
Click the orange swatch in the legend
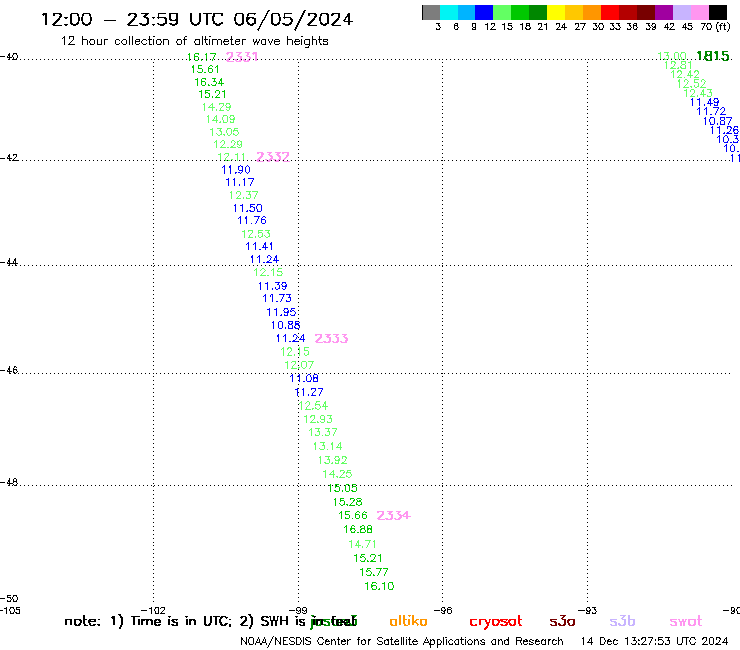click(592, 12)
